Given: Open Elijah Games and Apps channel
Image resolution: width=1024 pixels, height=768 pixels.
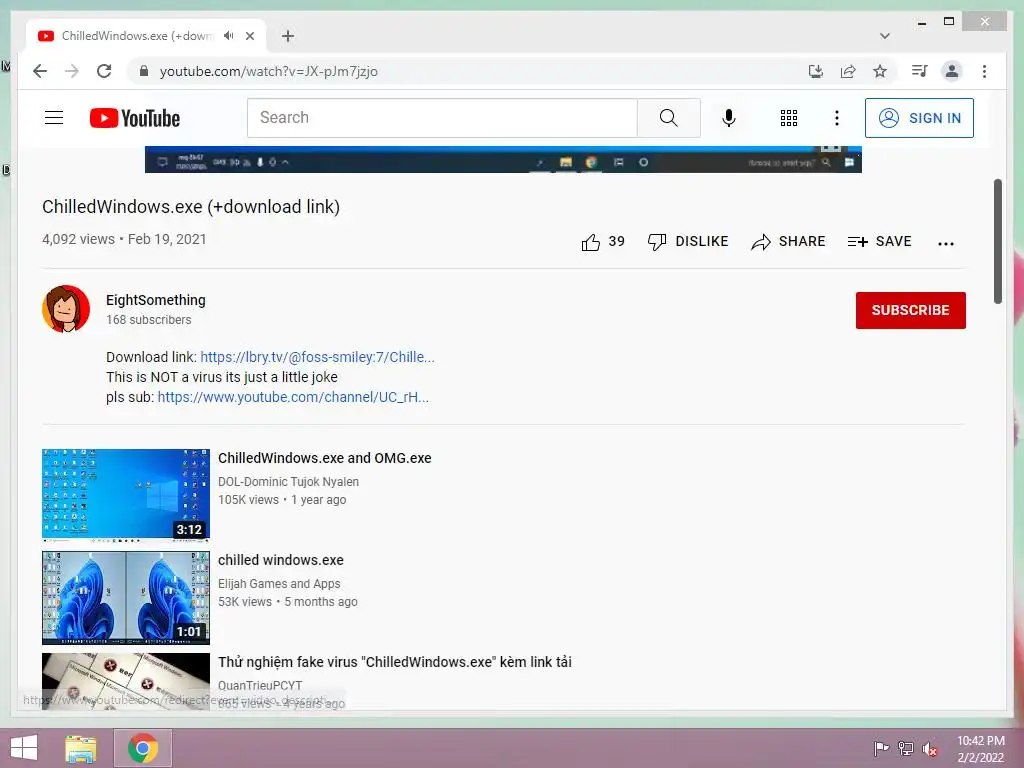Looking at the screenshot, I should point(279,584).
